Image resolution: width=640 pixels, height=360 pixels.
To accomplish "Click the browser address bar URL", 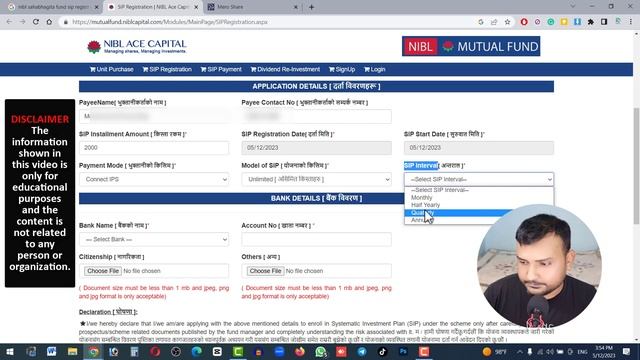I will tap(170, 22).
